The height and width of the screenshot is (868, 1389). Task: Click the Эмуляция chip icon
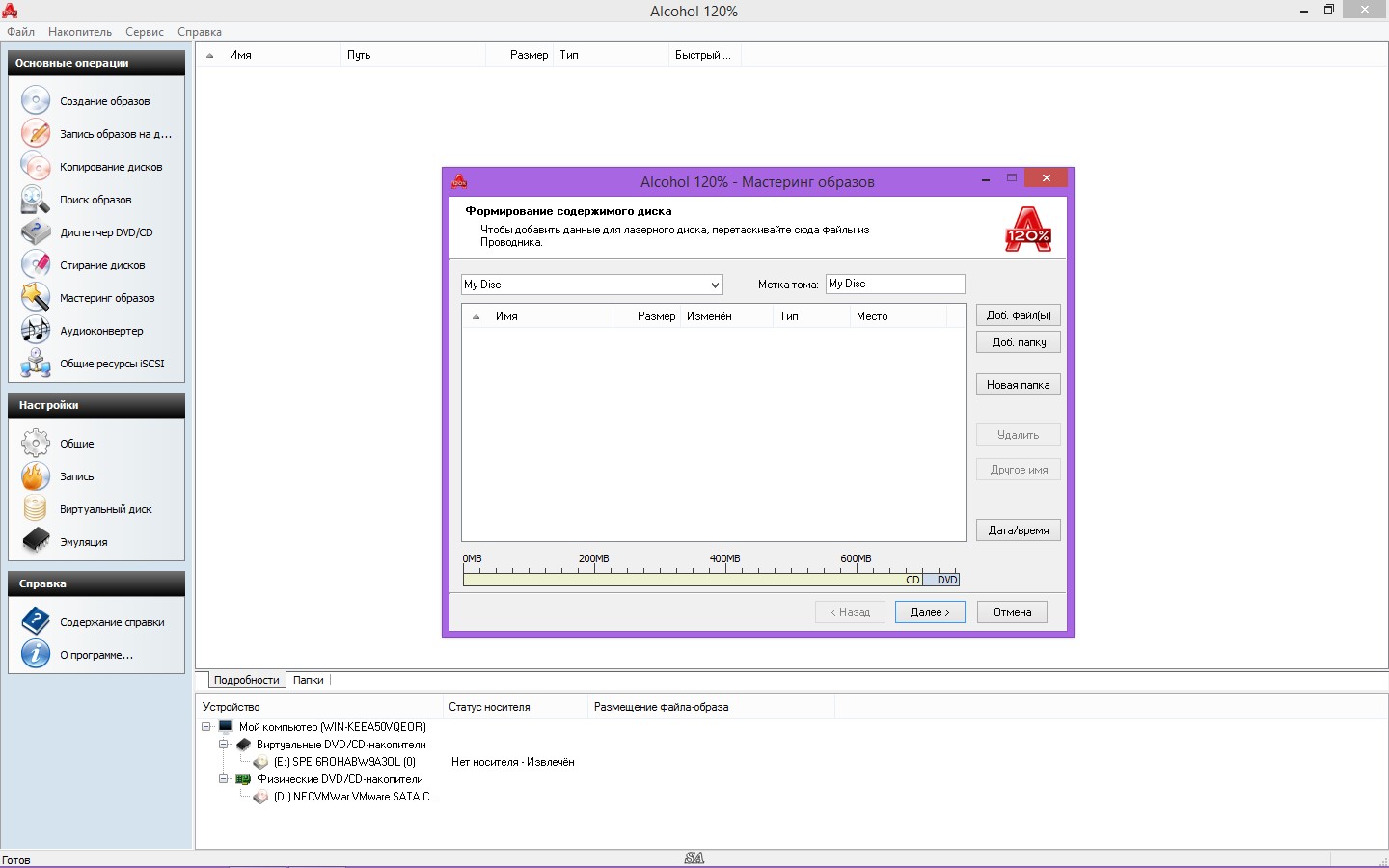click(x=36, y=541)
